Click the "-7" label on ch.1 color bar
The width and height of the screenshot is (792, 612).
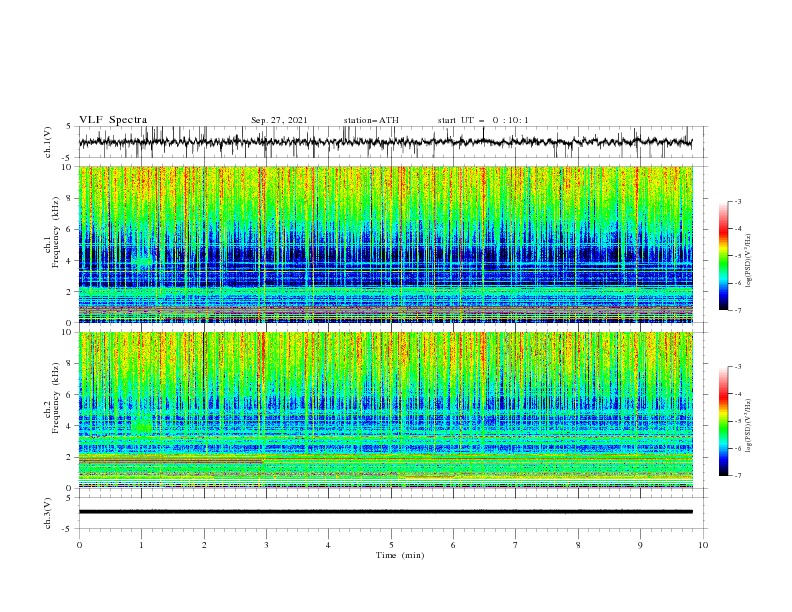click(x=738, y=310)
